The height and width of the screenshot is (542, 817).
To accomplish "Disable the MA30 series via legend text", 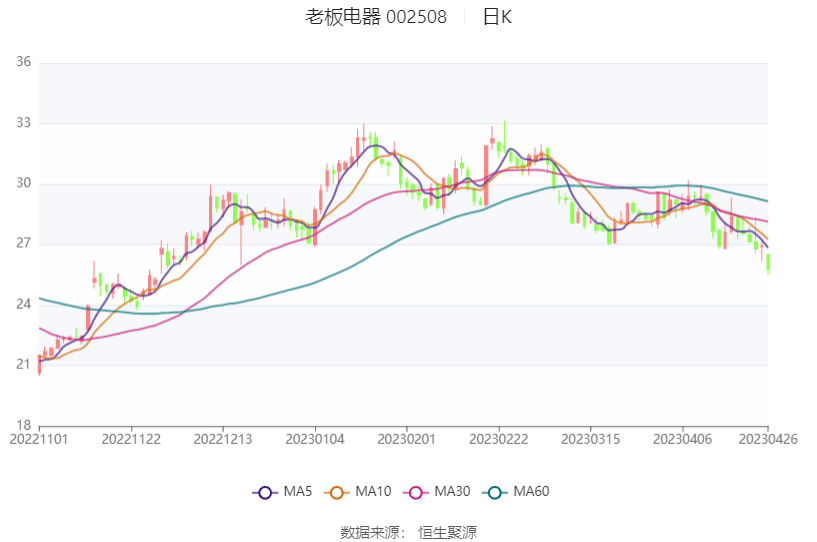I will point(452,492).
